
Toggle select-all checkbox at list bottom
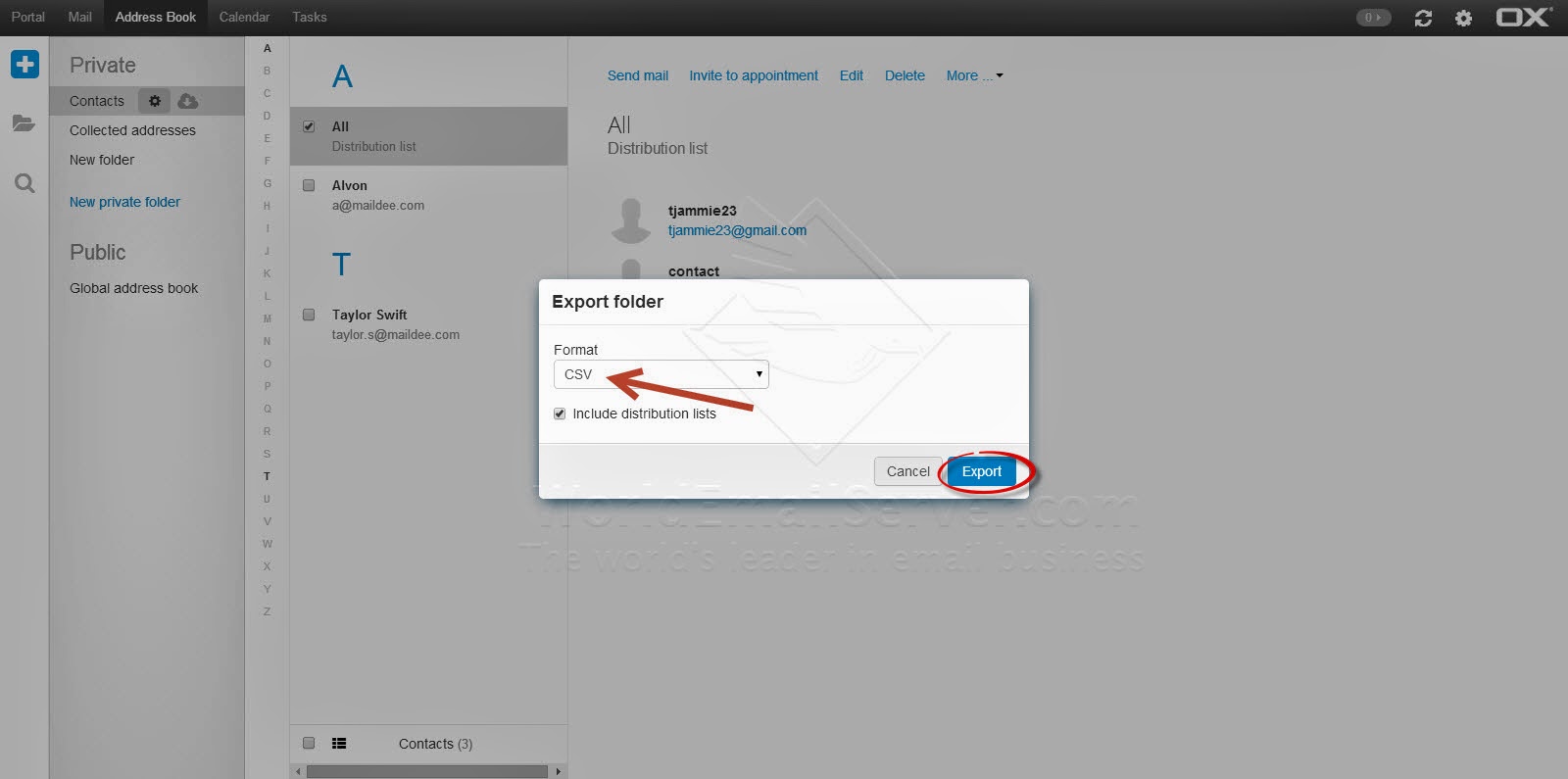point(309,743)
